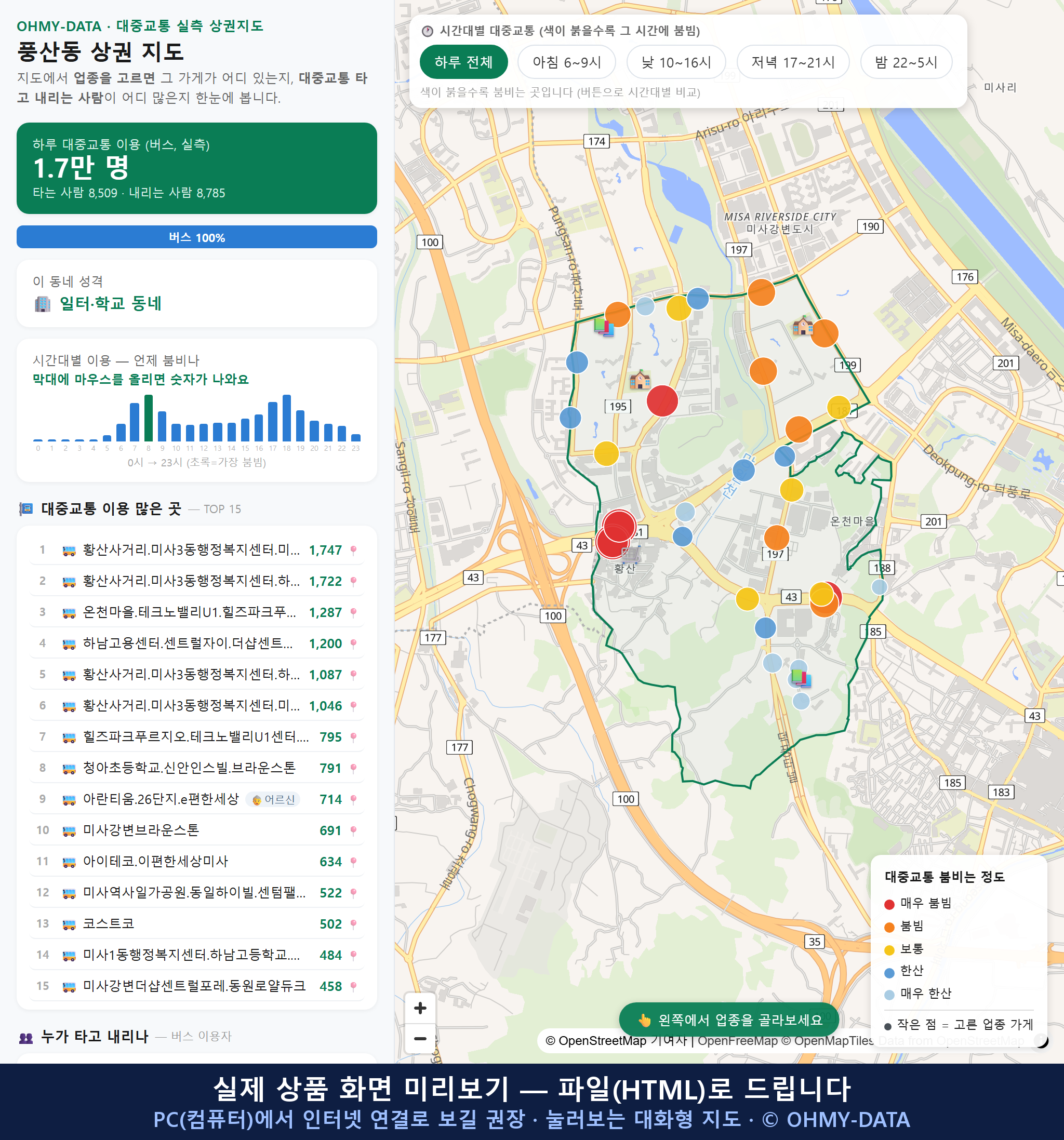The image size is (1064, 1140).
Task: Click pin icon for 하남고용센터 row
Action: click(x=353, y=643)
